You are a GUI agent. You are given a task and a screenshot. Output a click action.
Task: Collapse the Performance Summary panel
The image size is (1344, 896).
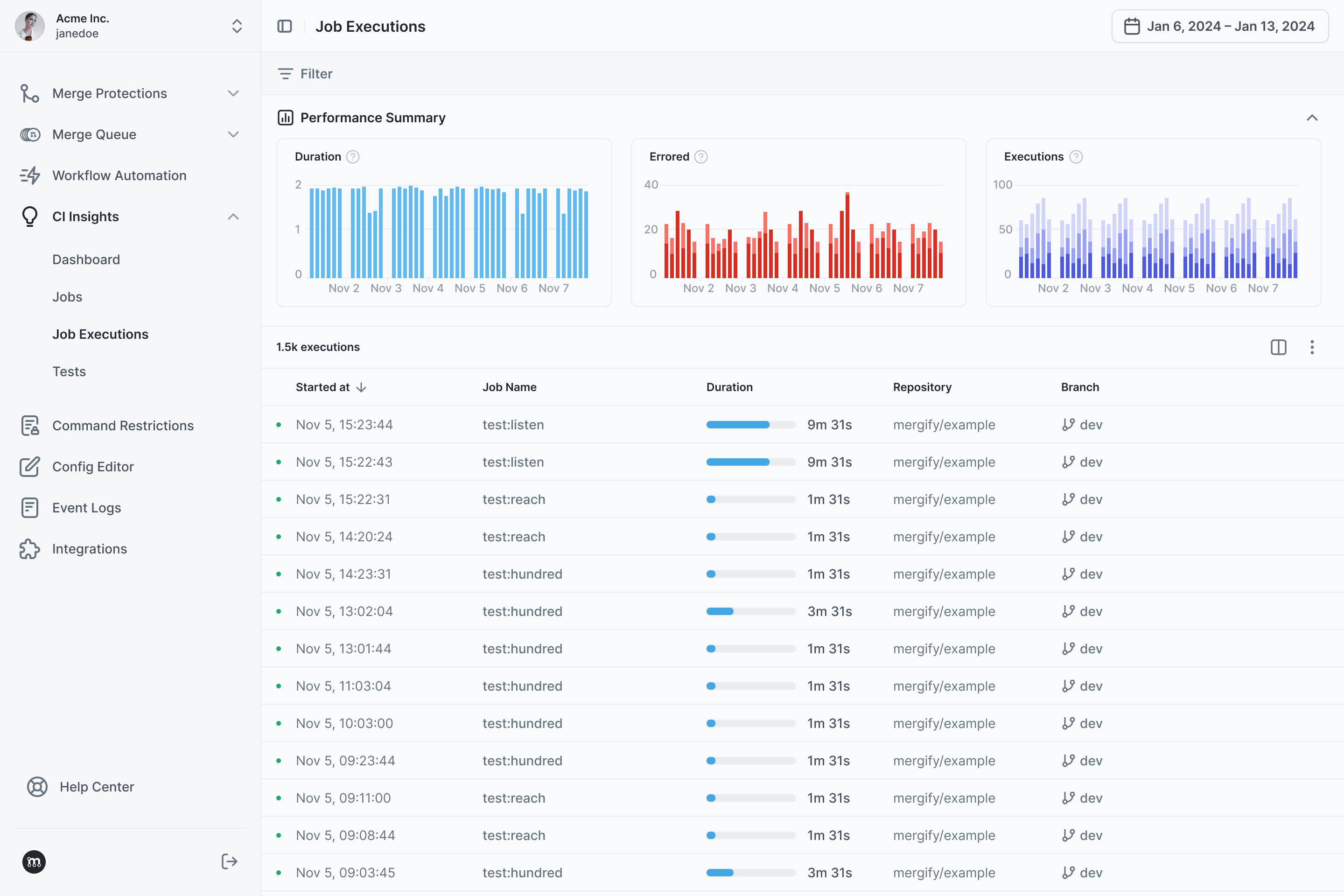tap(1312, 118)
